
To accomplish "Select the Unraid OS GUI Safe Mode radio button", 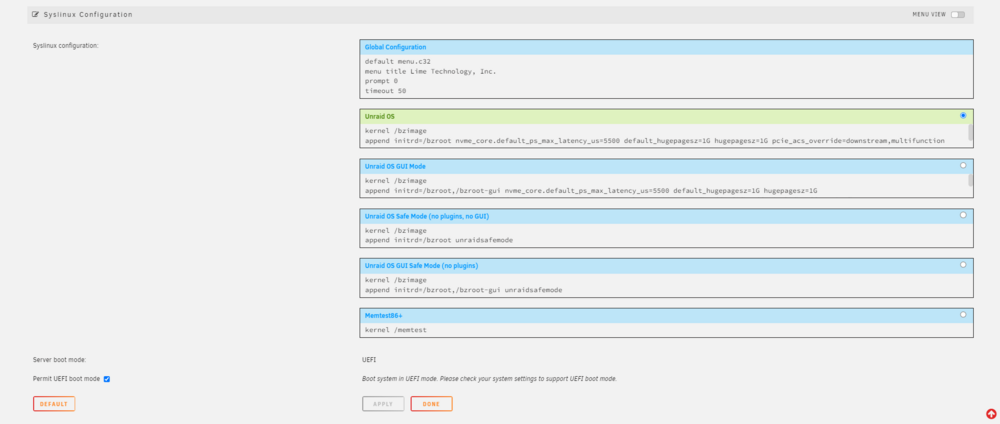I will (963, 265).
